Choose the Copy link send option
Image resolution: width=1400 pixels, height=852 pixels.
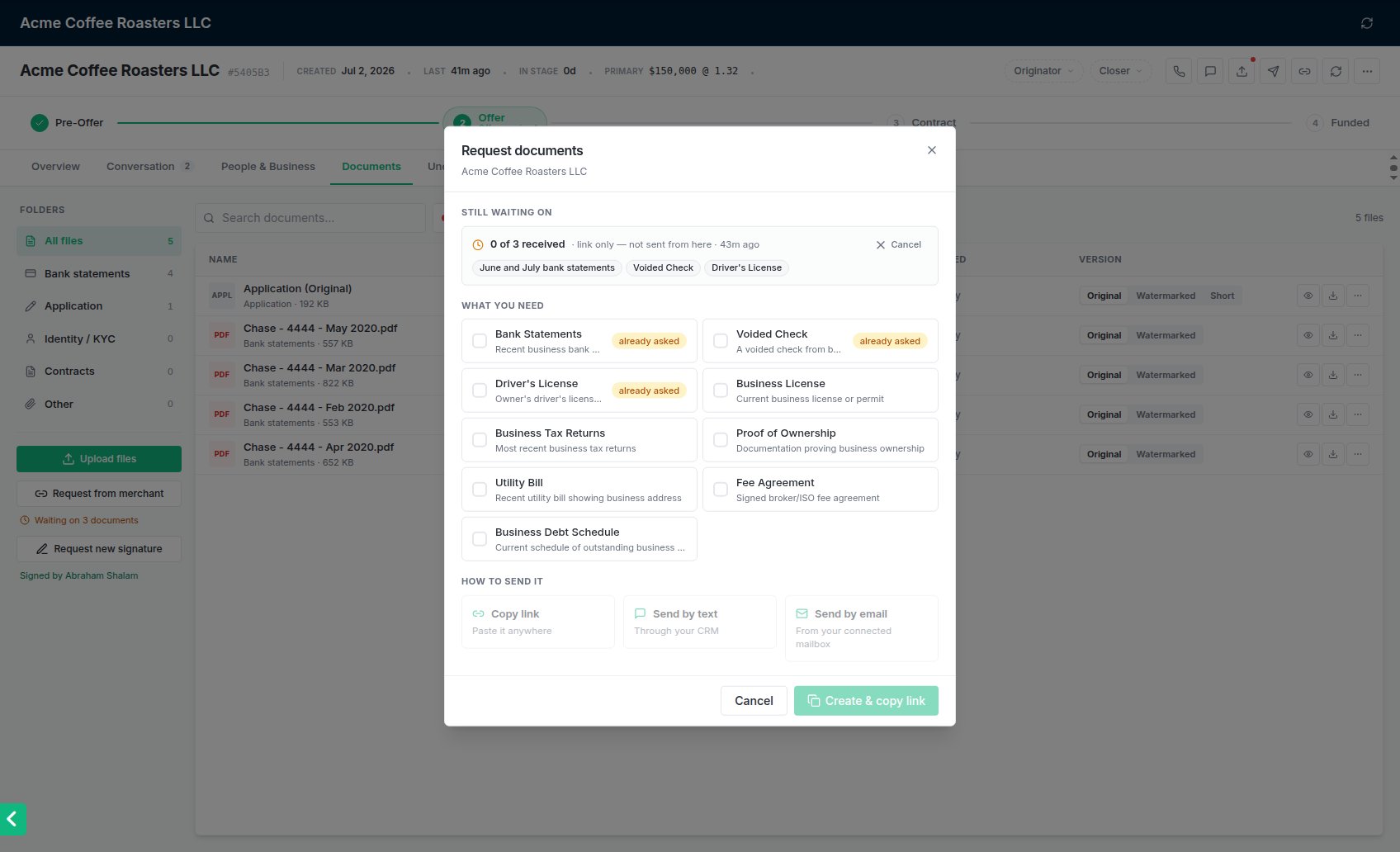[x=537, y=622]
